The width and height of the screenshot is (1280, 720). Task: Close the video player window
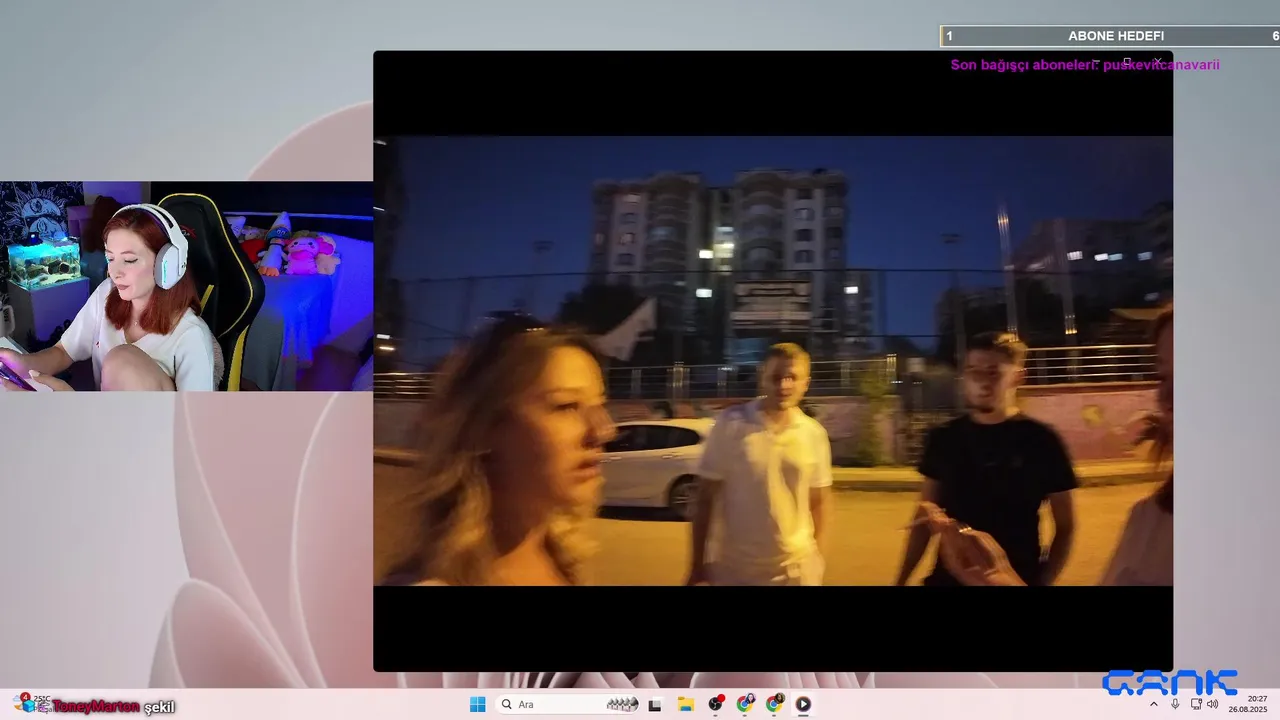(x=1157, y=62)
